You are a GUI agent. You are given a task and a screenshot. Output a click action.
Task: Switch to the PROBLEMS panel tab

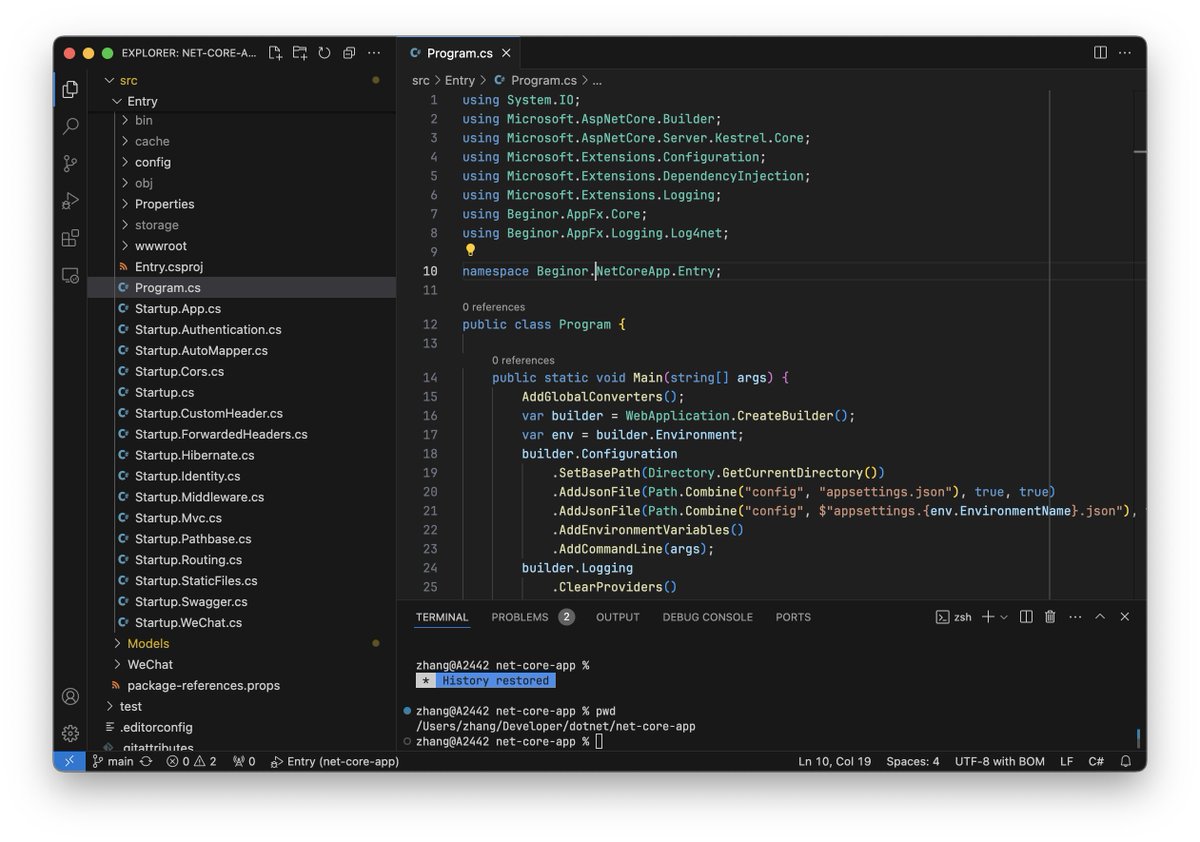tap(532, 617)
